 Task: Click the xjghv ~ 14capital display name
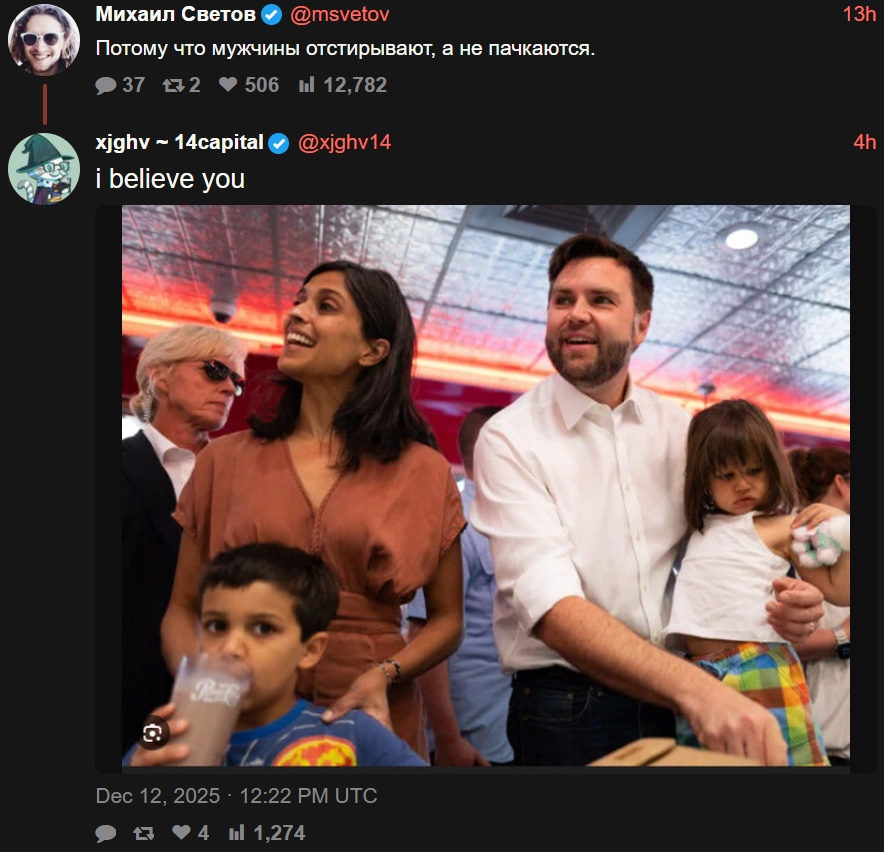[180, 143]
